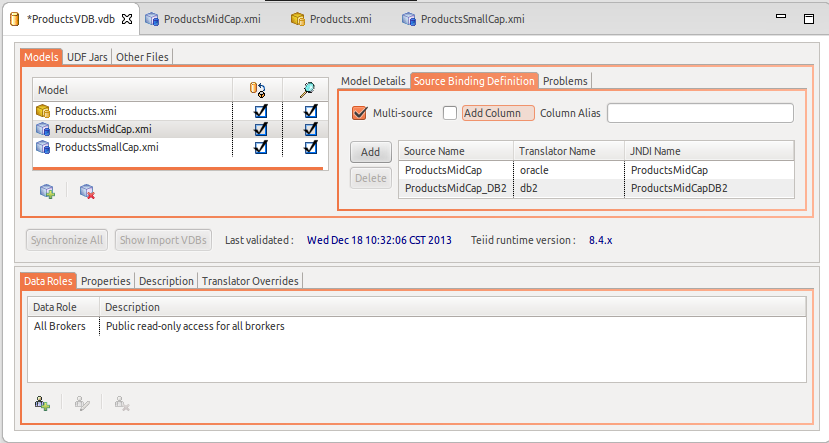Click the Show Import VDBs button
Screen dimensions: 829x443
tap(163, 240)
